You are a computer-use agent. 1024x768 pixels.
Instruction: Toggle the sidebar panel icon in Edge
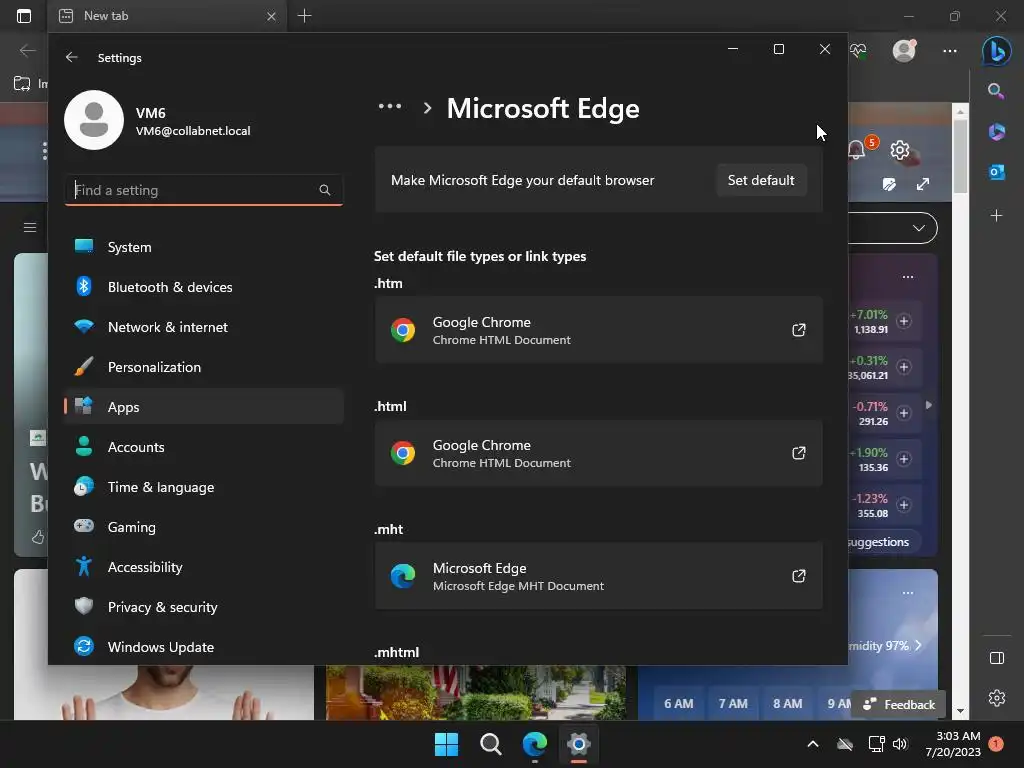[997, 658]
